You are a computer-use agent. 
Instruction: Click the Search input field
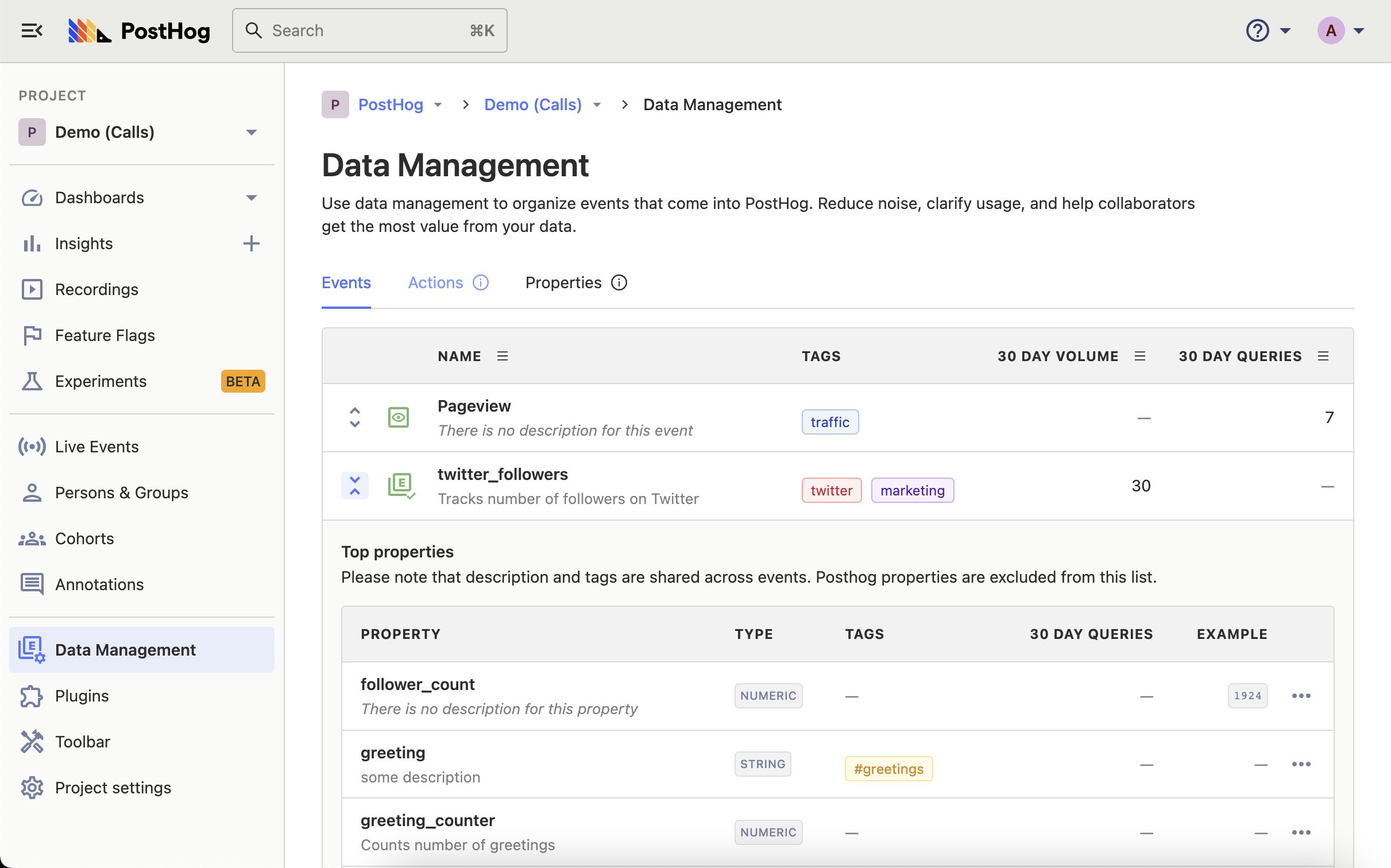pyautogui.click(x=369, y=29)
